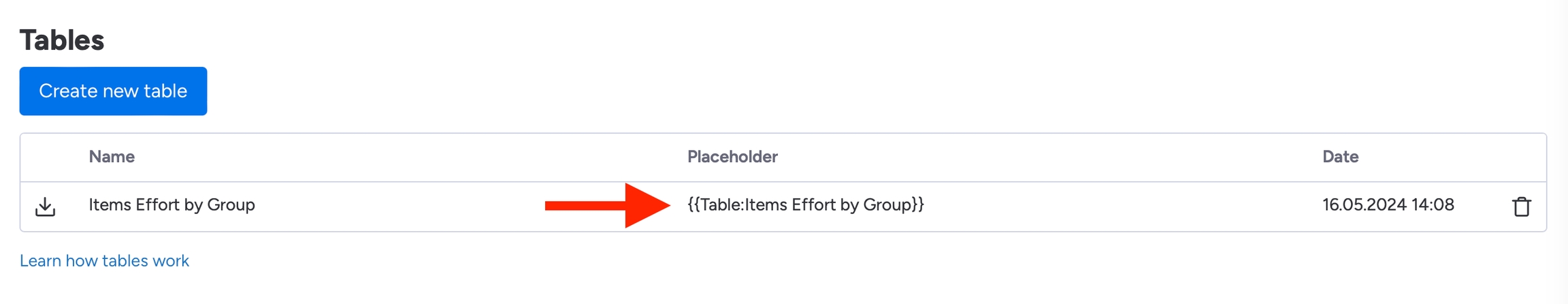Download the Items Effort by Group table
The image size is (1568, 304).
(45, 207)
